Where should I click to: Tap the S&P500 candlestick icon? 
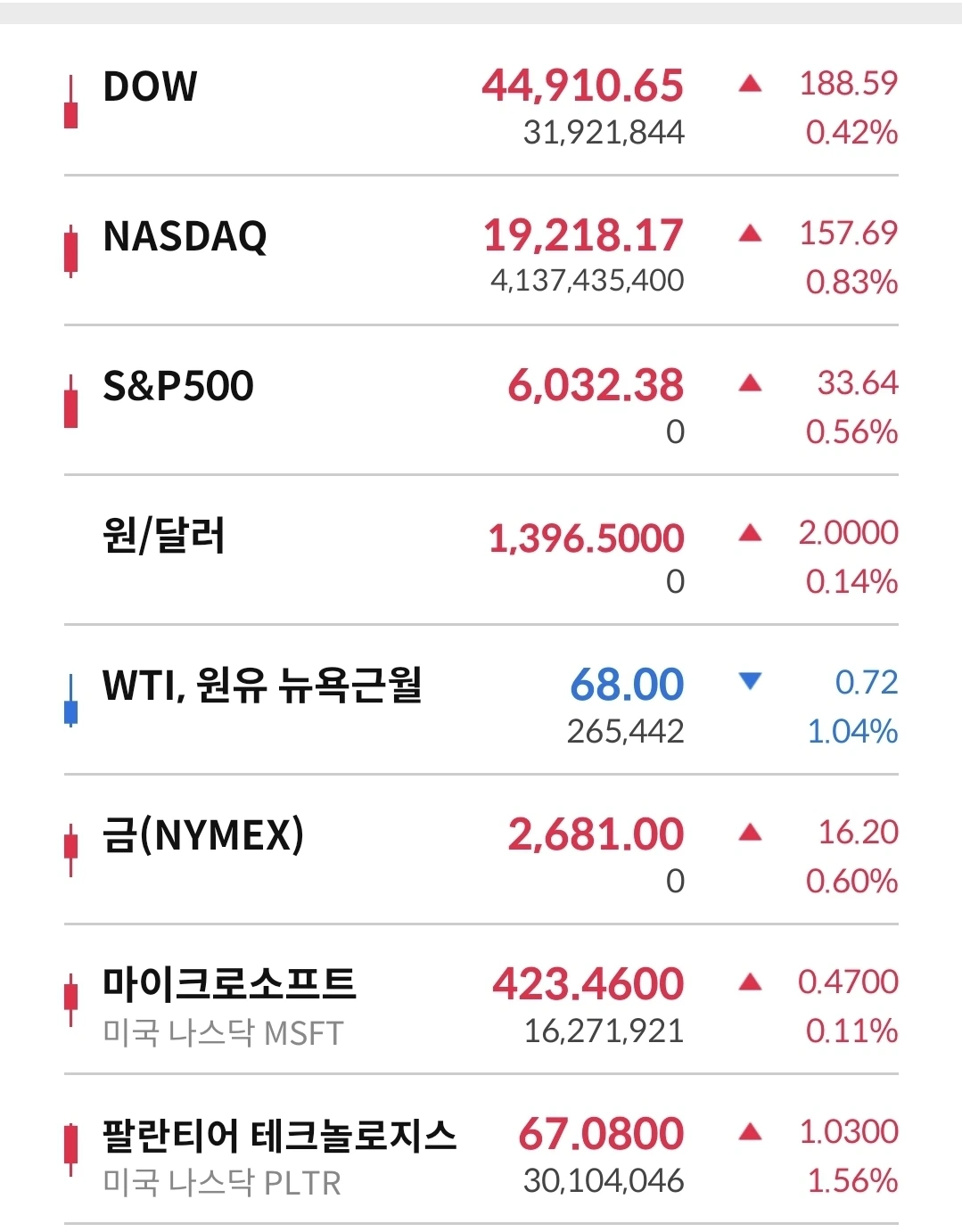click(70, 402)
